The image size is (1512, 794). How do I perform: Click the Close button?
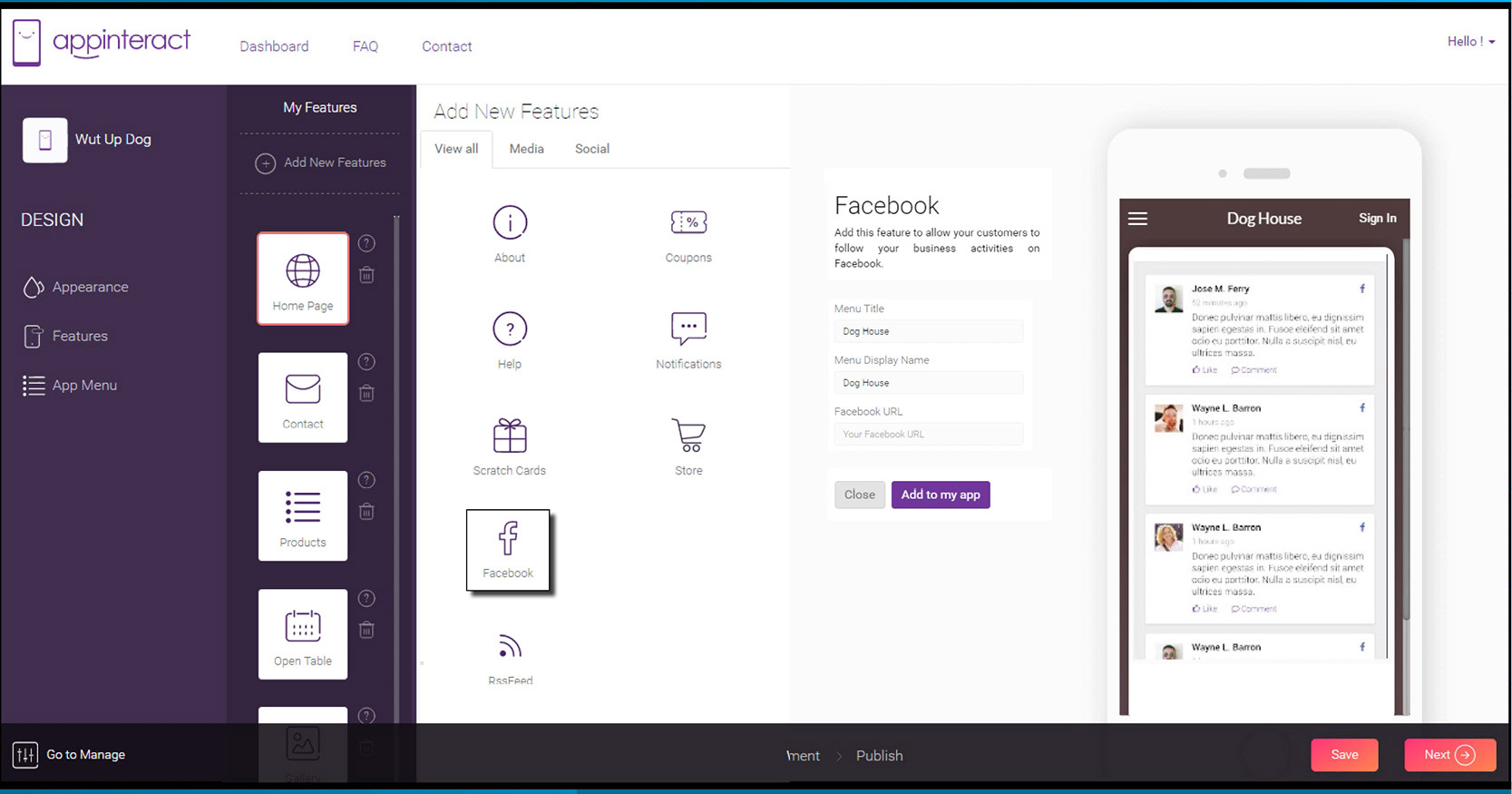click(860, 495)
